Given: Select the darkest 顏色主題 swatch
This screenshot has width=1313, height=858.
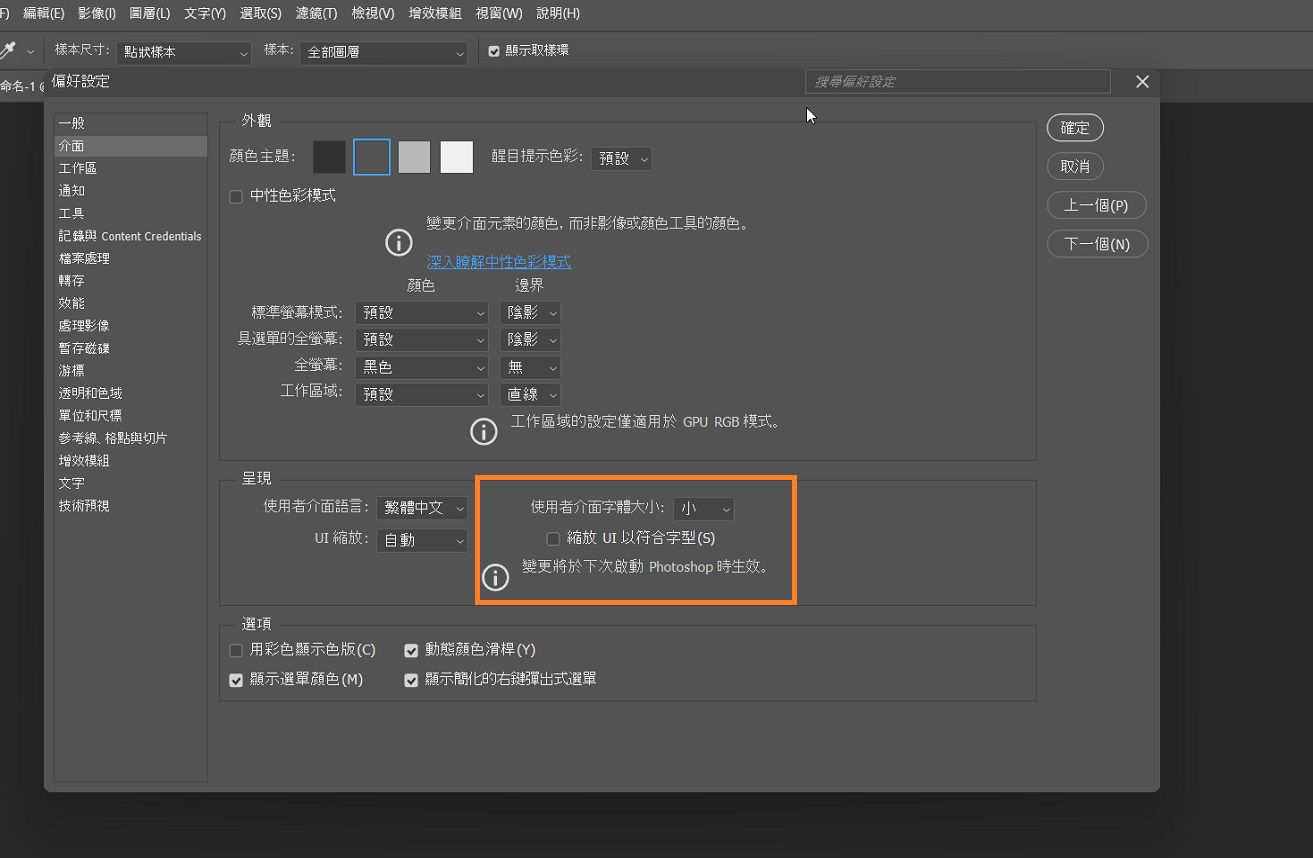Looking at the screenshot, I should click(329, 157).
